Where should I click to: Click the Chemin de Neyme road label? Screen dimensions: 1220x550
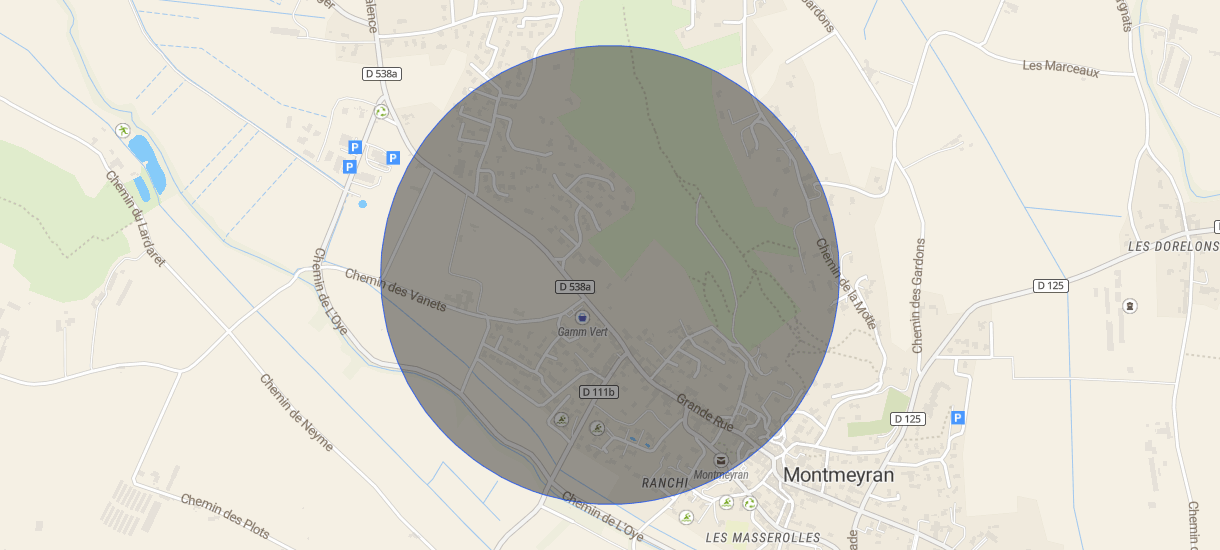click(x=296, y=412)
